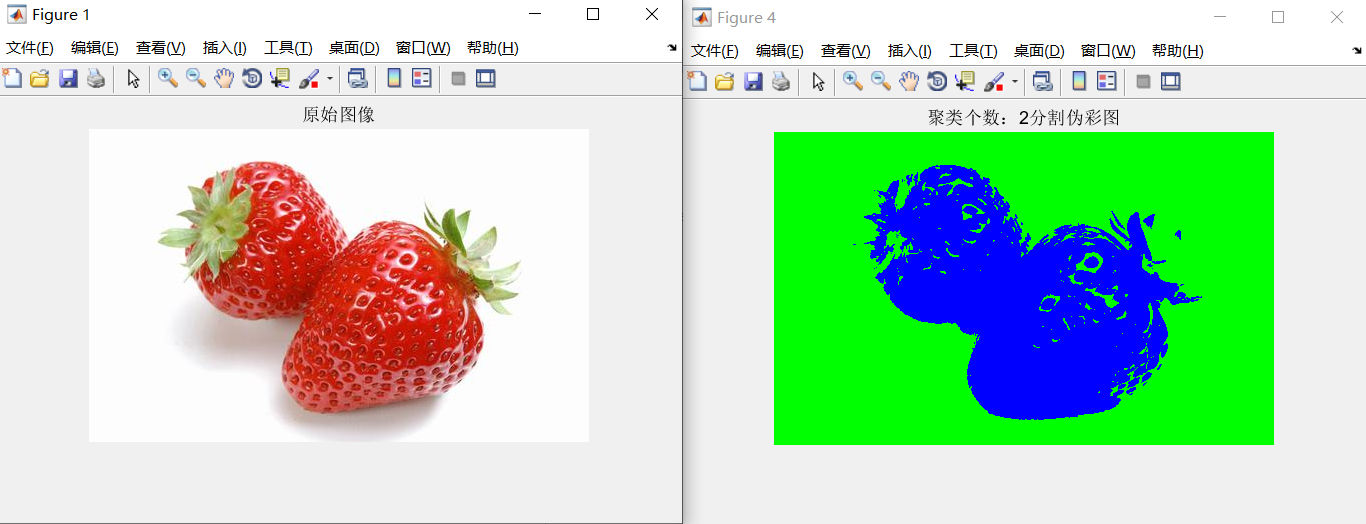The width and height of the screenshot is (1366, 524).
Task: Minimize the Figure 4 window
Action: (x=1219, y=17)
